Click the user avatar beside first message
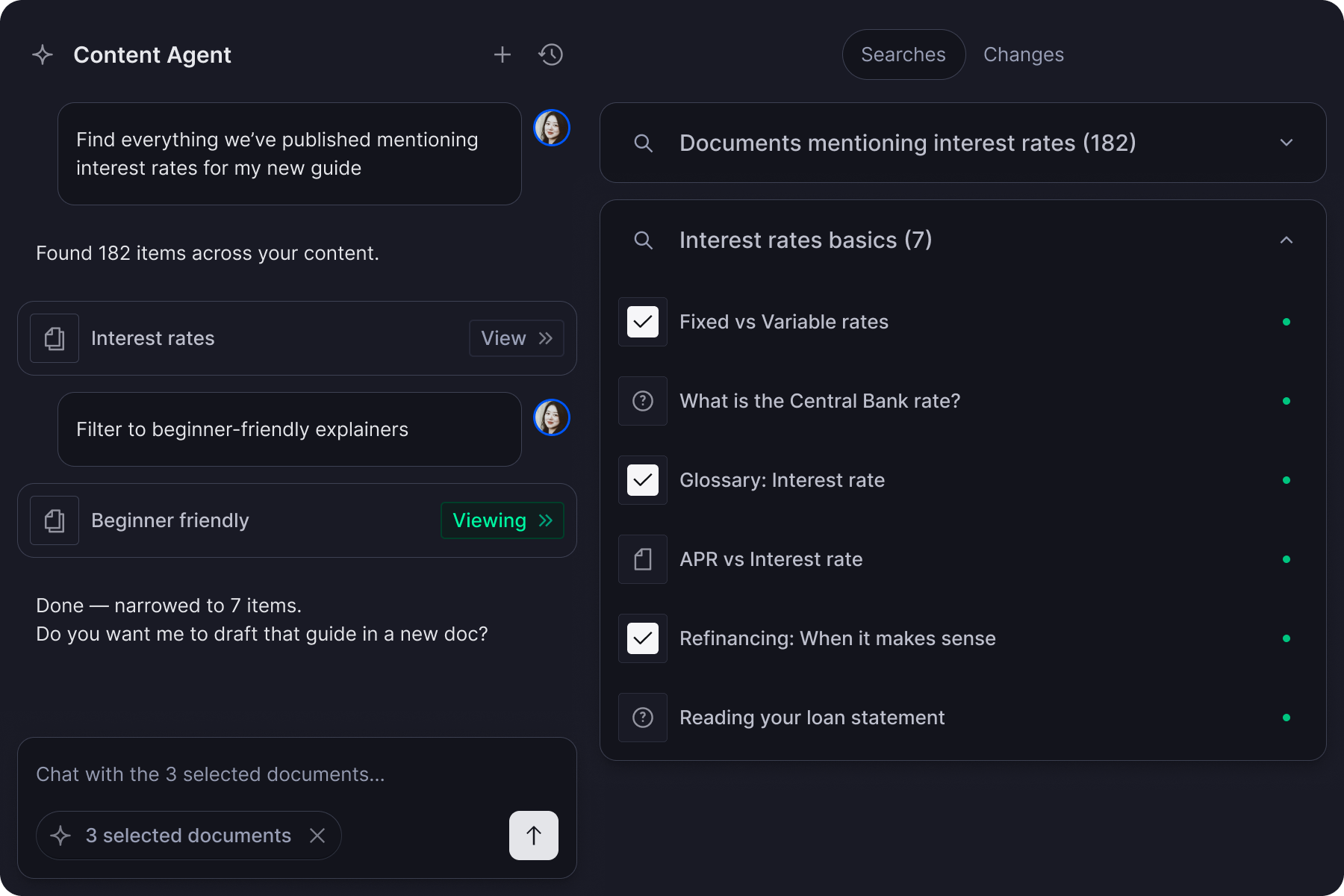The height and width of the screenshot is (896, 1344). click(552, 128)
